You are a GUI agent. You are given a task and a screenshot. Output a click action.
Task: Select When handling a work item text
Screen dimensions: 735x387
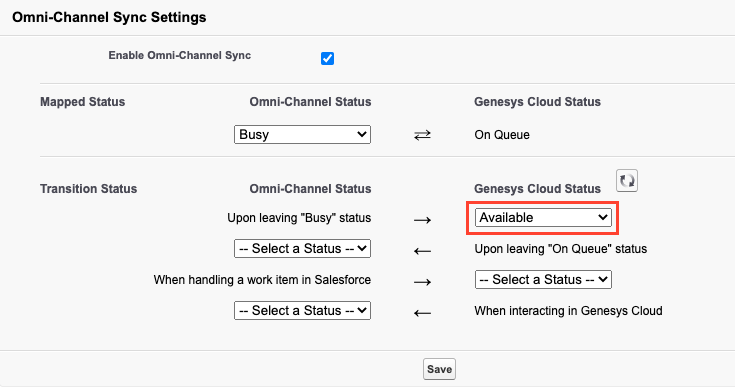(x=262, y=280)
